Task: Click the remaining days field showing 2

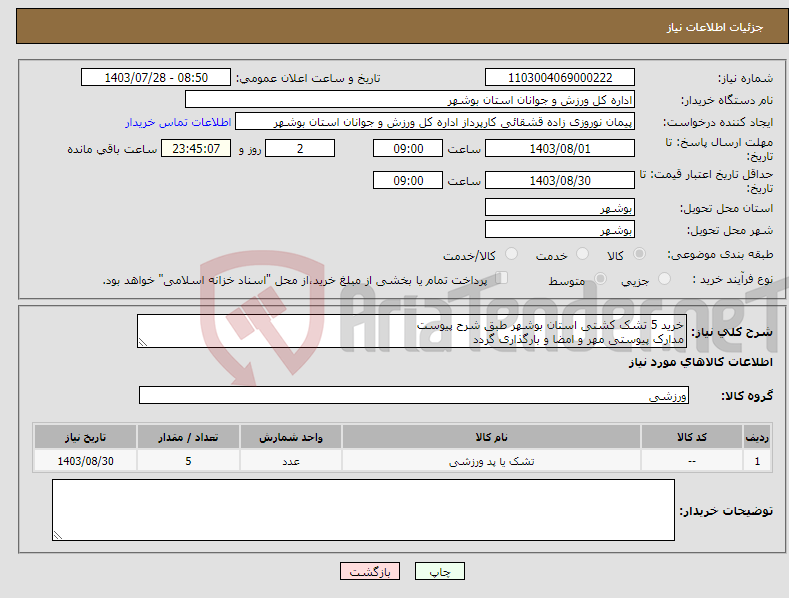Action: [300, 148]
